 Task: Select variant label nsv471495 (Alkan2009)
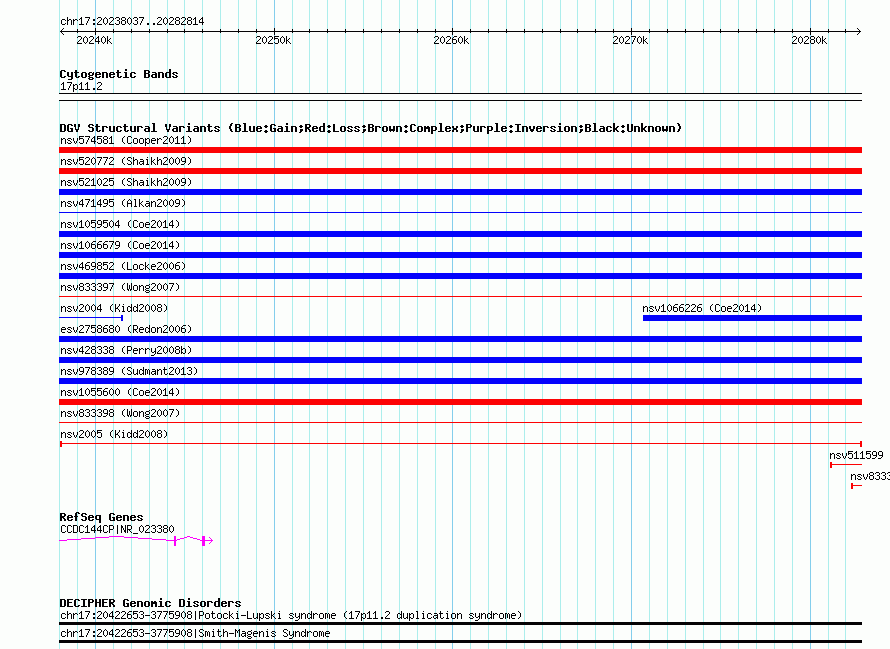pos(123,203)
